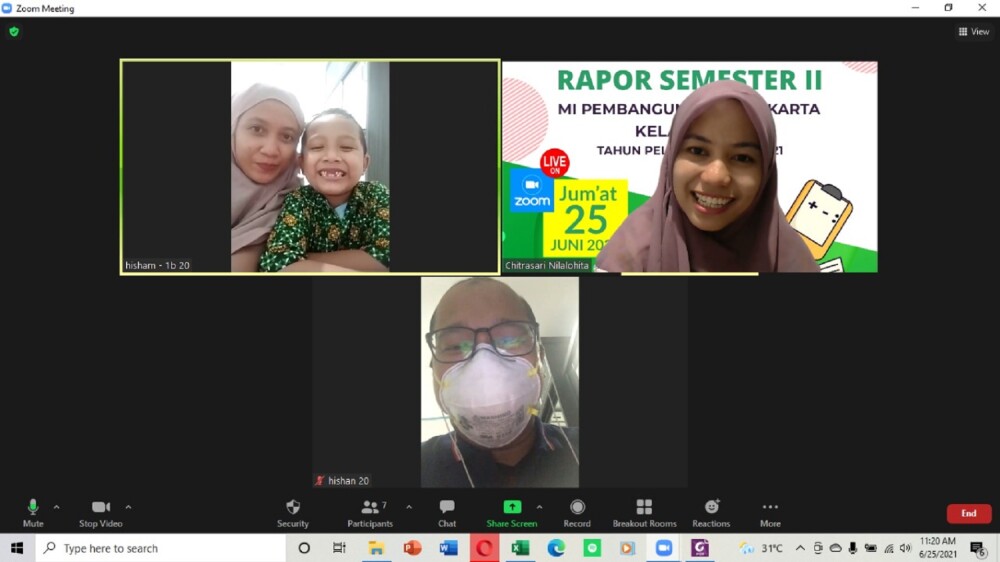Open the Participants panel
This screenshot has height=562, width=1000.
[x=370, y=513]
